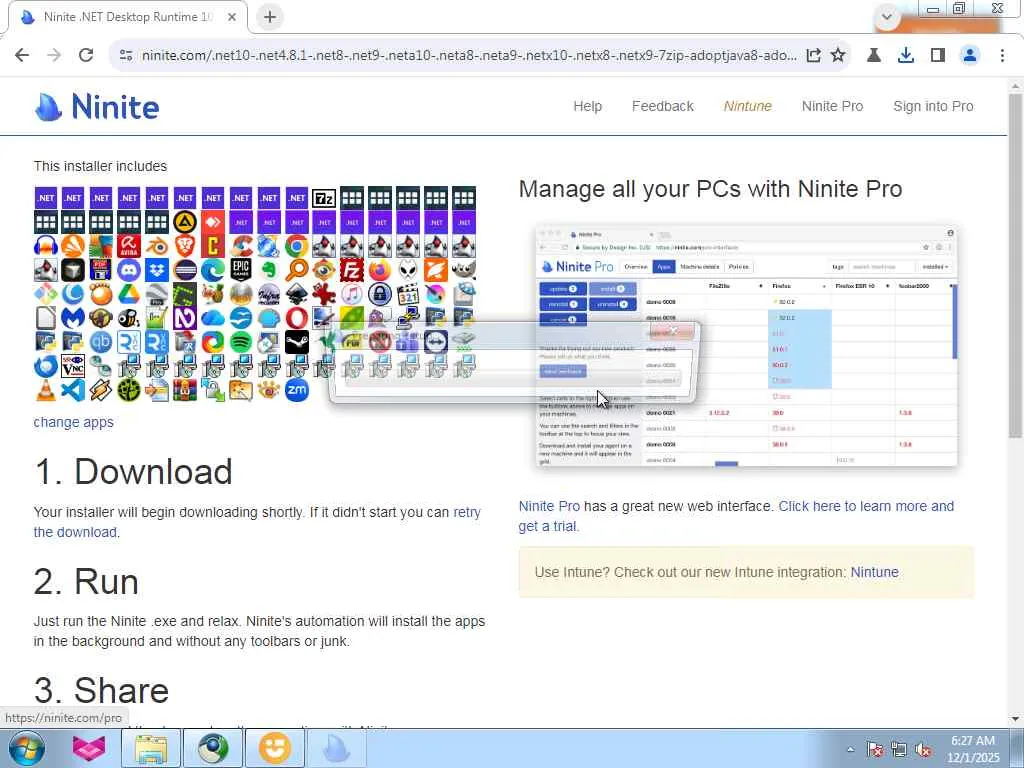
Task: Click the Microsoft Edge app icon
Action: pyautogui.click(x=213, y=270)
